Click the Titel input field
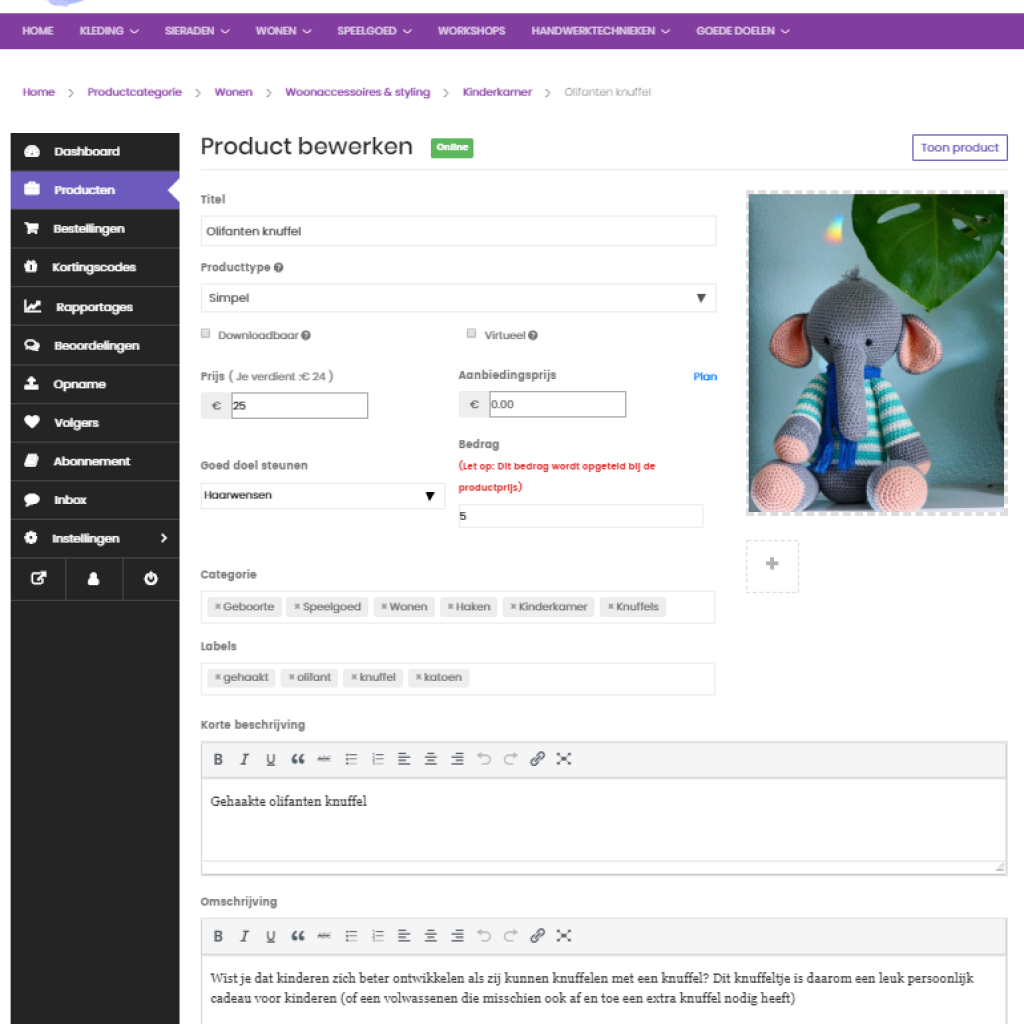Image resolution: width=1024 pixels, height=1024 pixels. (458, 231)
